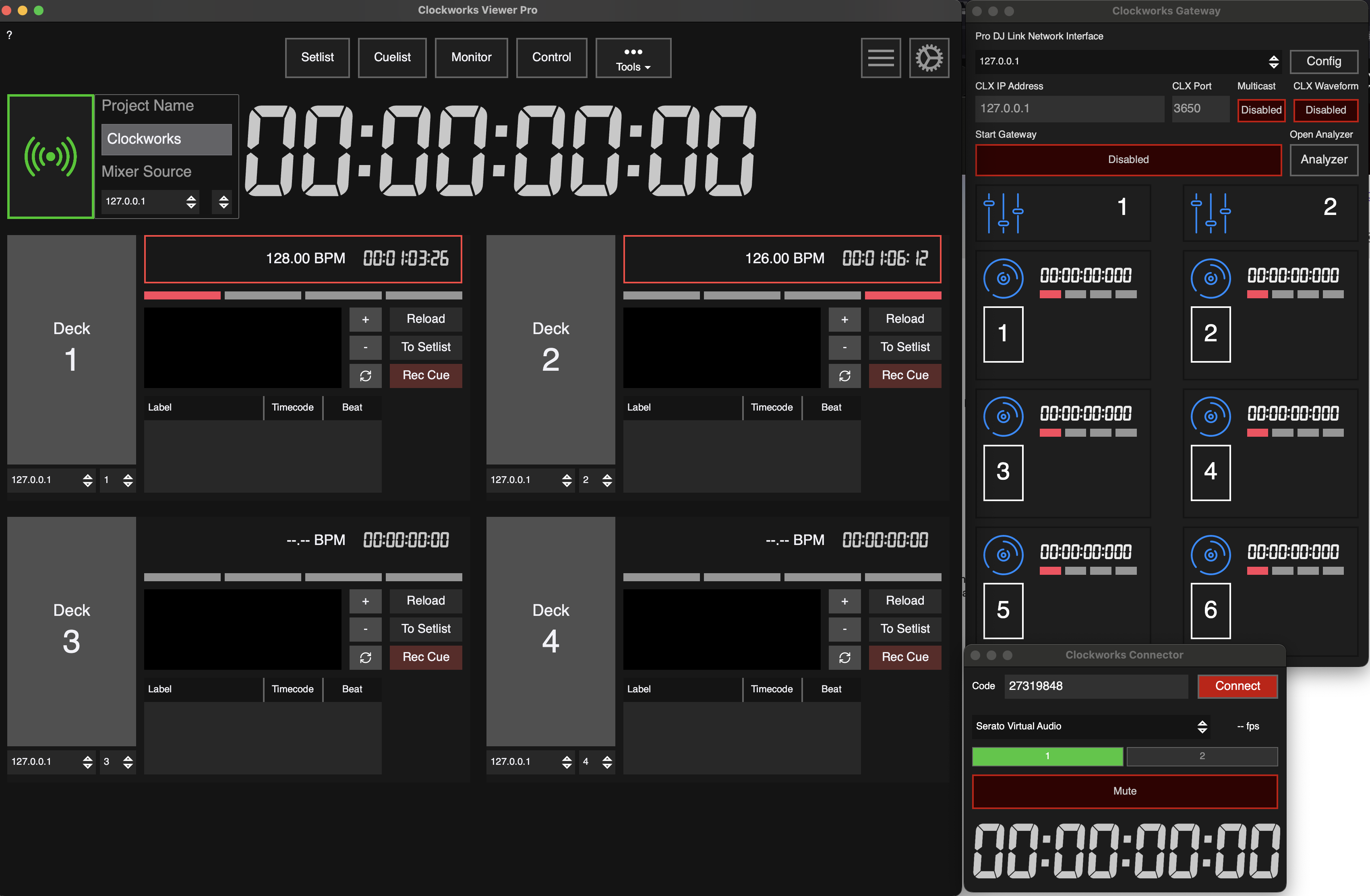Select the large Deck 4 panel
1370x896 pixels.
[x=550, y=631]
